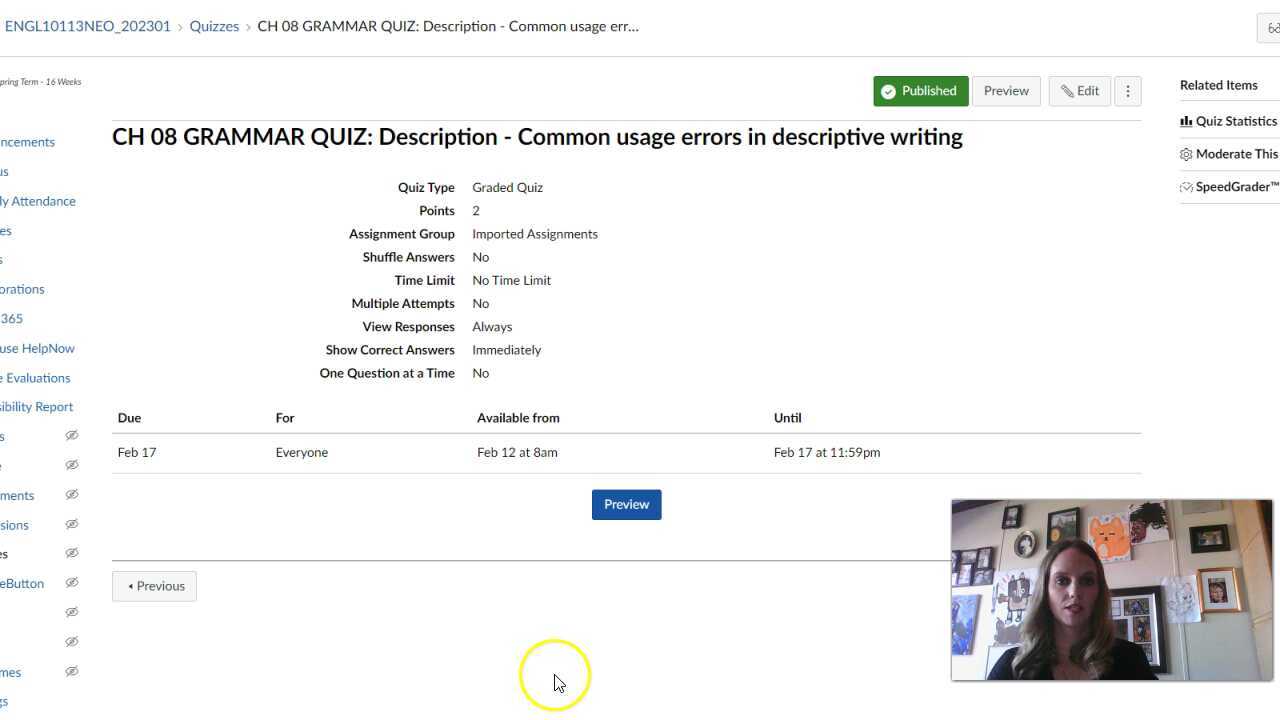This screenshot has height=720, width=1280.
Task: Click the instructor webcam video thumbnail
Action: click(x=1112, y=589)
